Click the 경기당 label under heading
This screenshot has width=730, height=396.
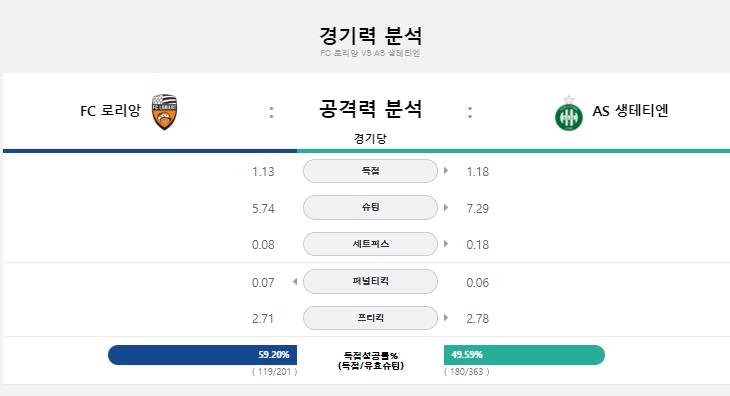click(x=370, y=138)
